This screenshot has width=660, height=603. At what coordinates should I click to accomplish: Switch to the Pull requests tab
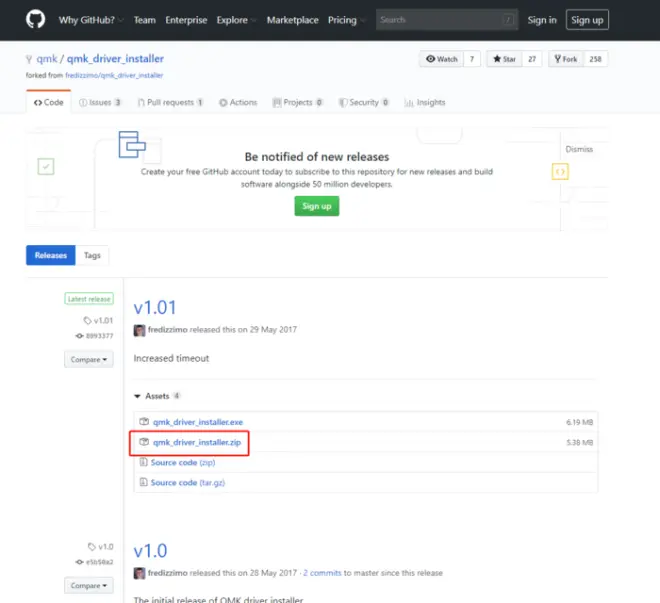click(x=170, y=102)
